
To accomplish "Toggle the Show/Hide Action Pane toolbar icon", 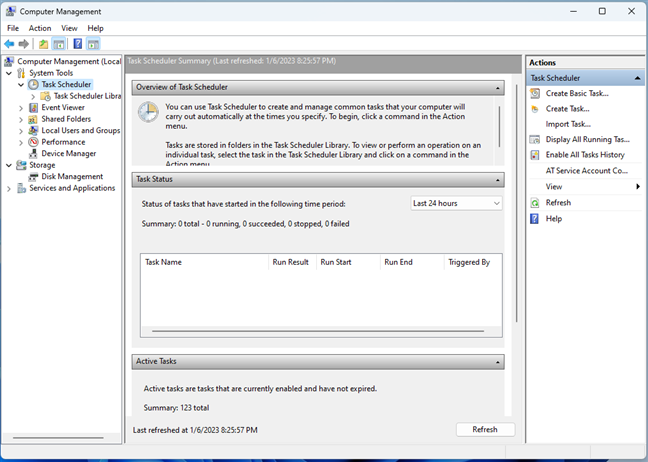I will (x=93, y=44).
